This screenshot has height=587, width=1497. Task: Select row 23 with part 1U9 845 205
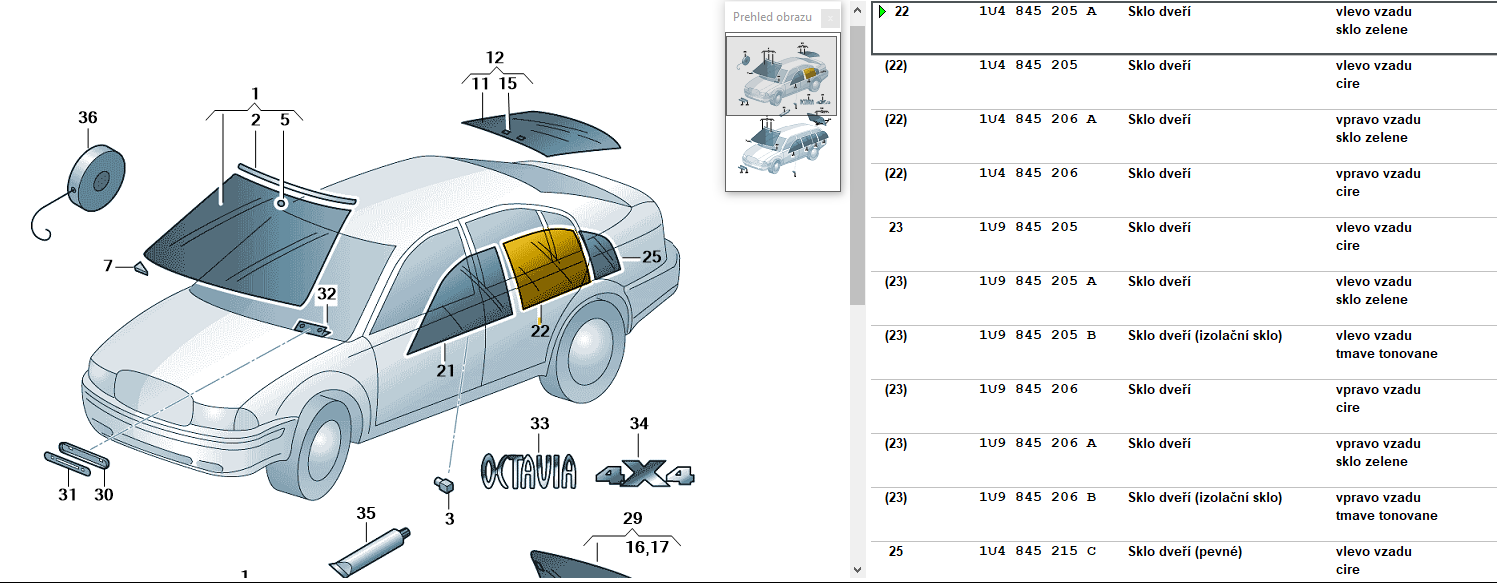click(1180, 236)
